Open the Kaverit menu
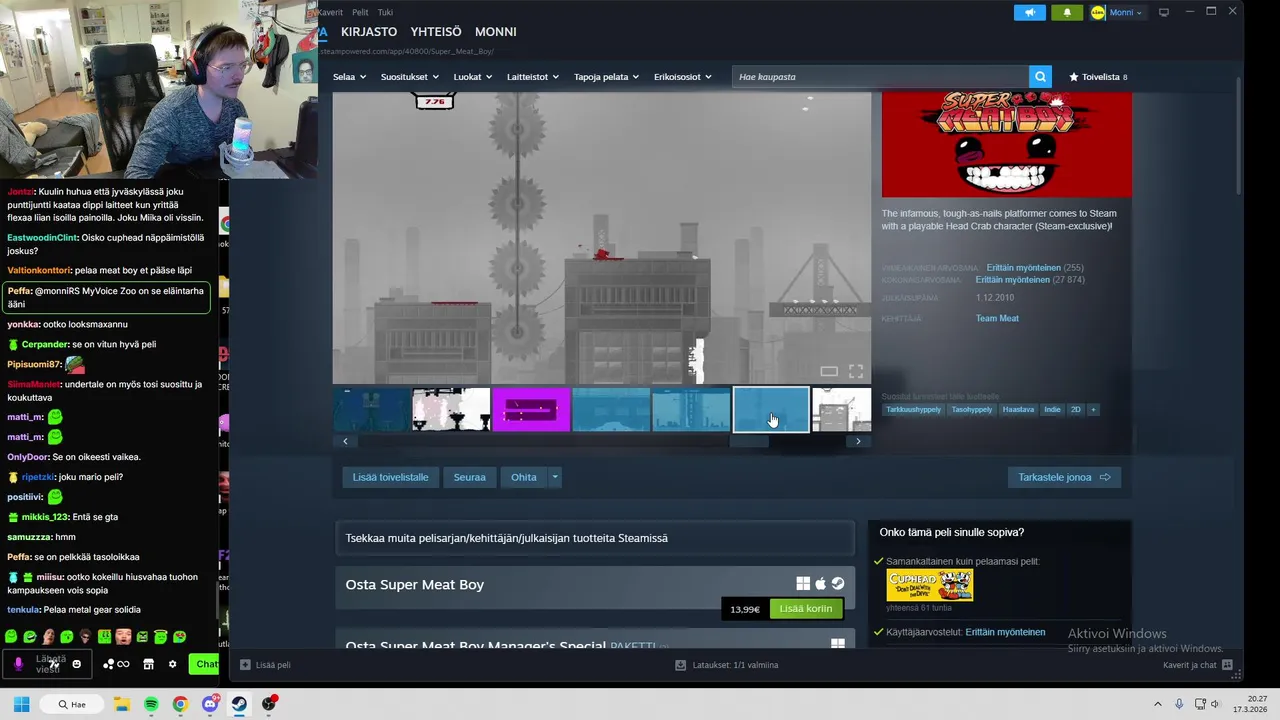 point(330,13)
